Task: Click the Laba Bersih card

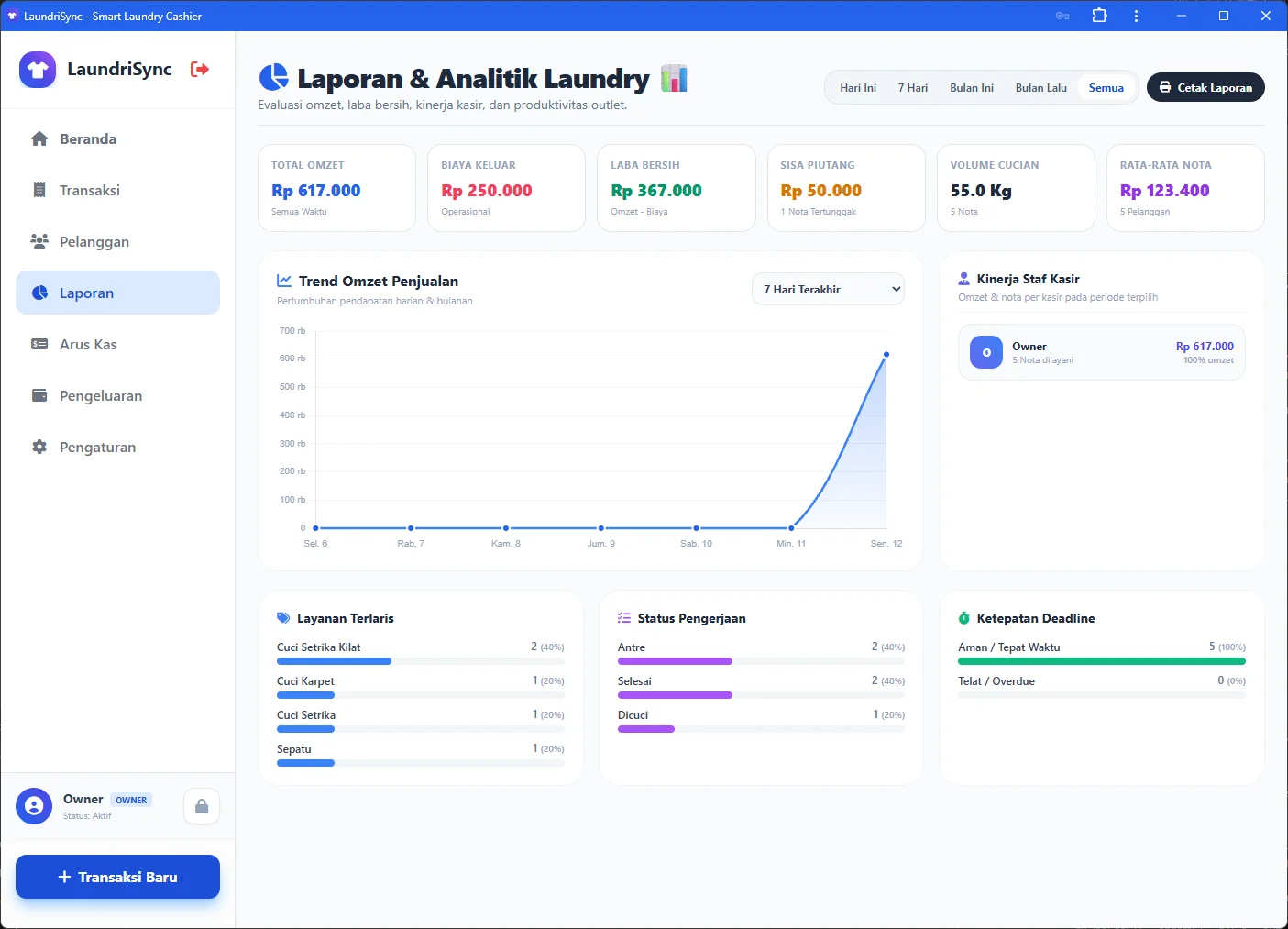Action: [x=677, y=188]
